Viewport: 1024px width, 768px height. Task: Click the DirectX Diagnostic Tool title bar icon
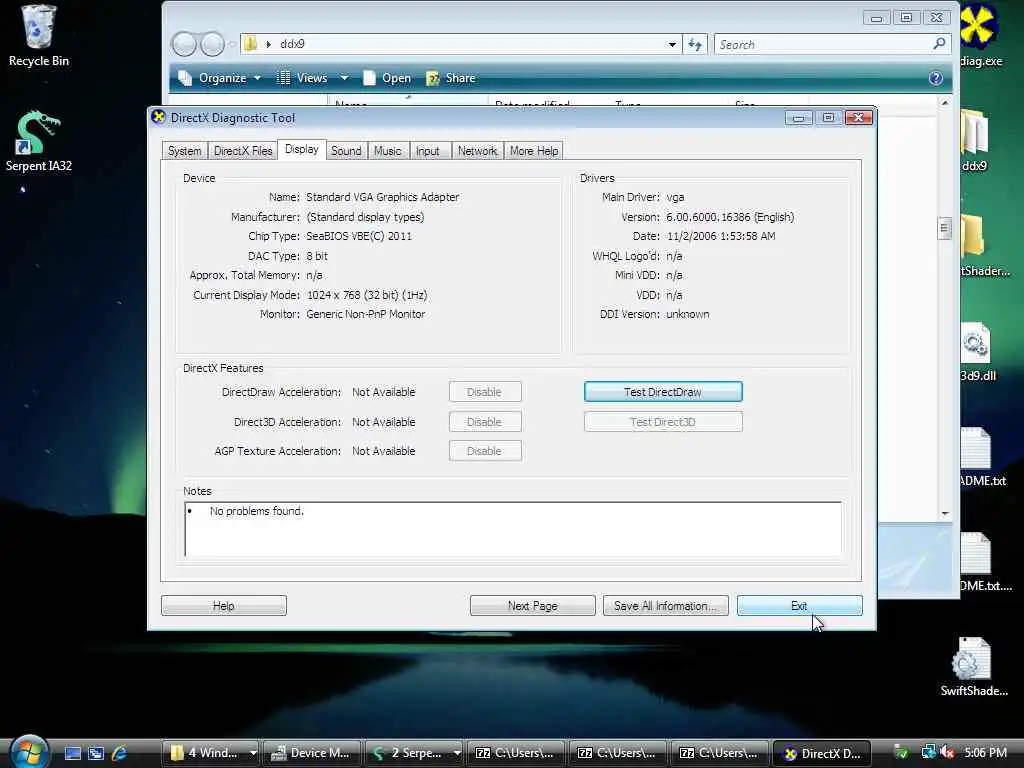pyautogui.click(x=158, y=117)
